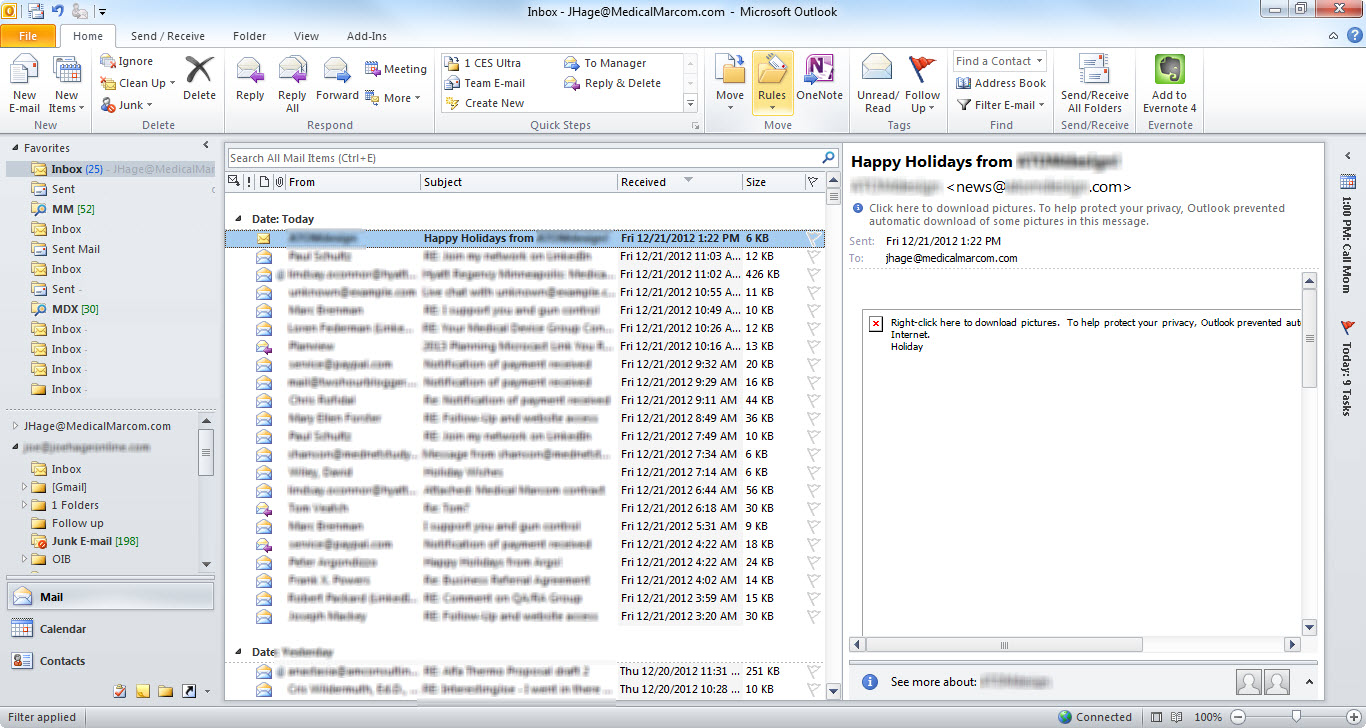Click the Connected globe status icon
The height and width of the screenshot is (728, 1366).
coord(1066,717)
